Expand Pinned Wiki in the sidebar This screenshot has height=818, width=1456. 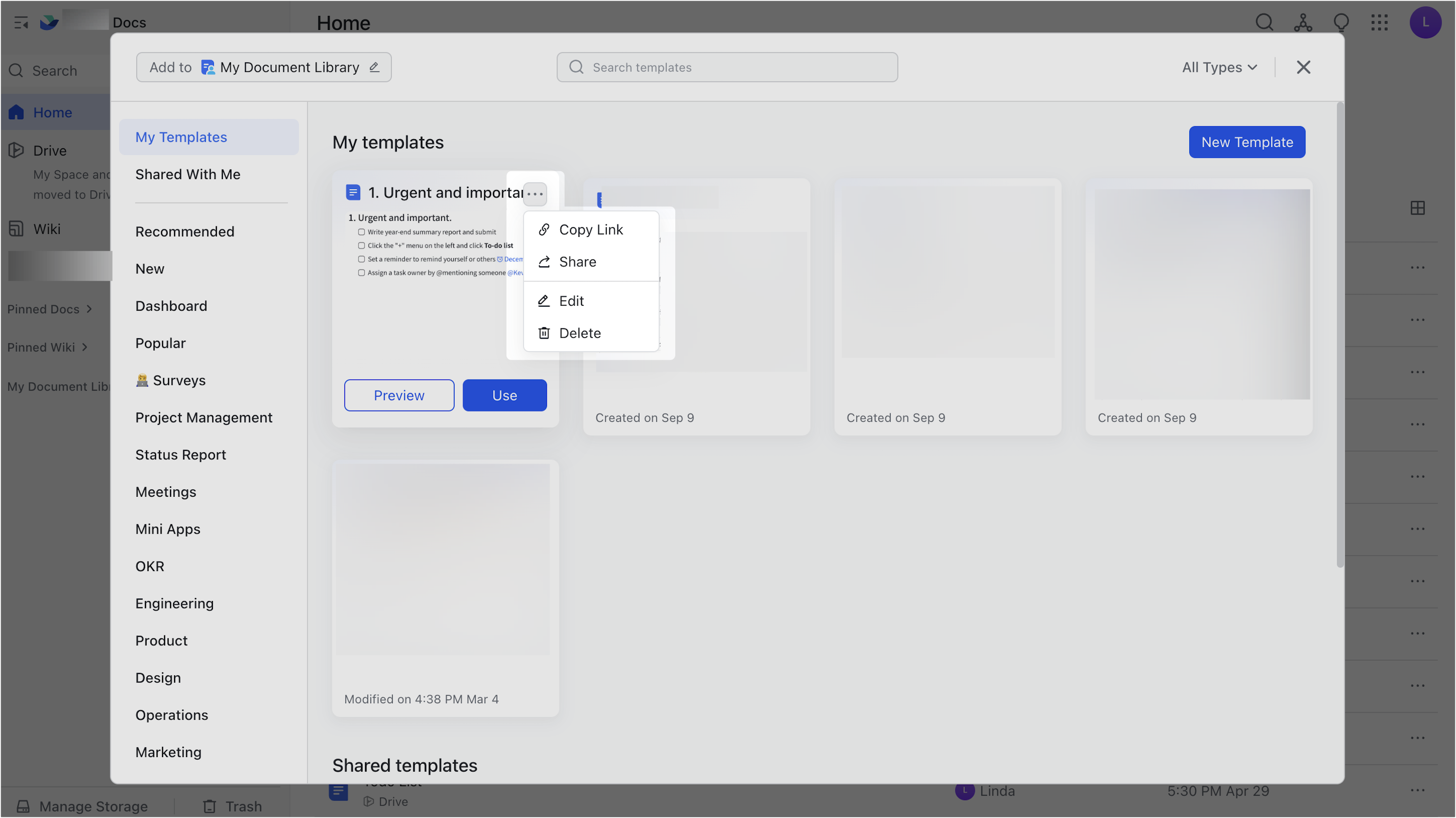click(x=47, y=347)
